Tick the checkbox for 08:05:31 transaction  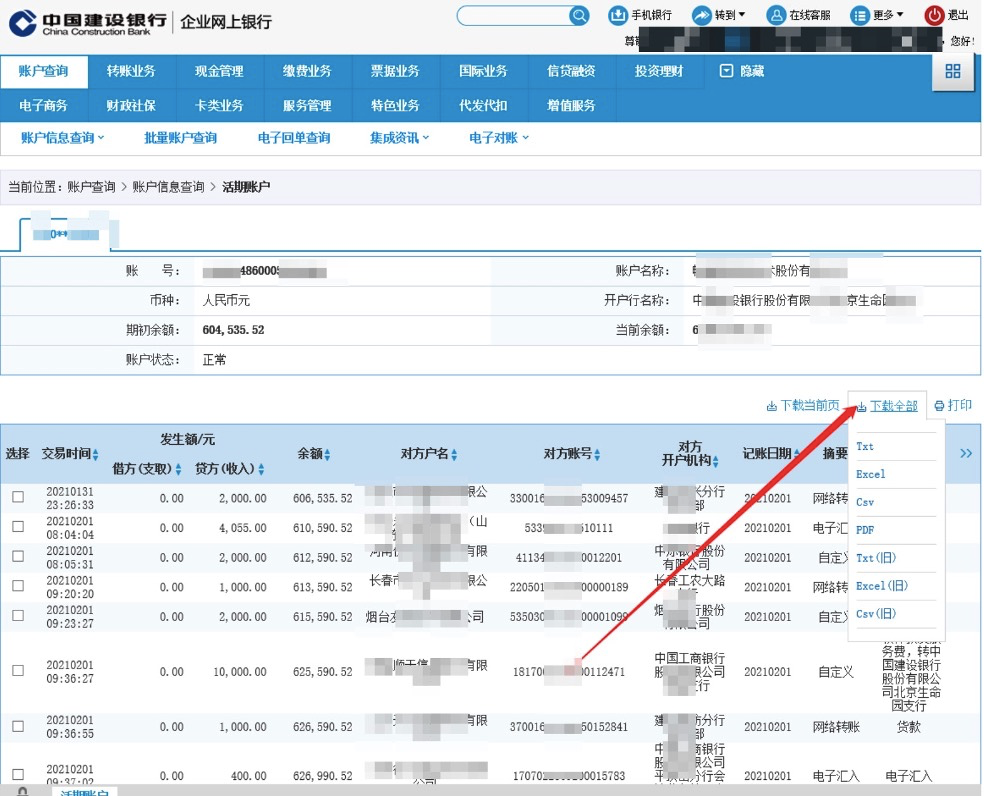tap(18, 556)
